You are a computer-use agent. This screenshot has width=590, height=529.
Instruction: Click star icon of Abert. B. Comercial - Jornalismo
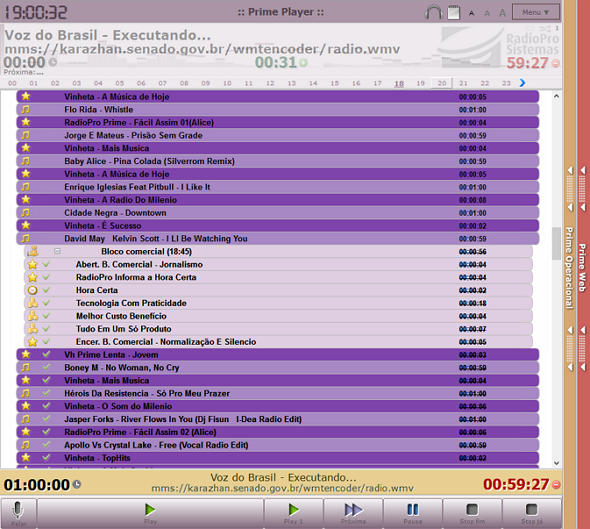pyautogui.click(x=33, y=264)
